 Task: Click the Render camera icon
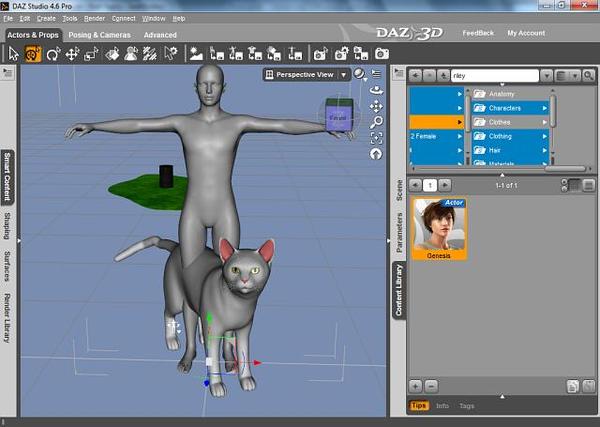382,54
